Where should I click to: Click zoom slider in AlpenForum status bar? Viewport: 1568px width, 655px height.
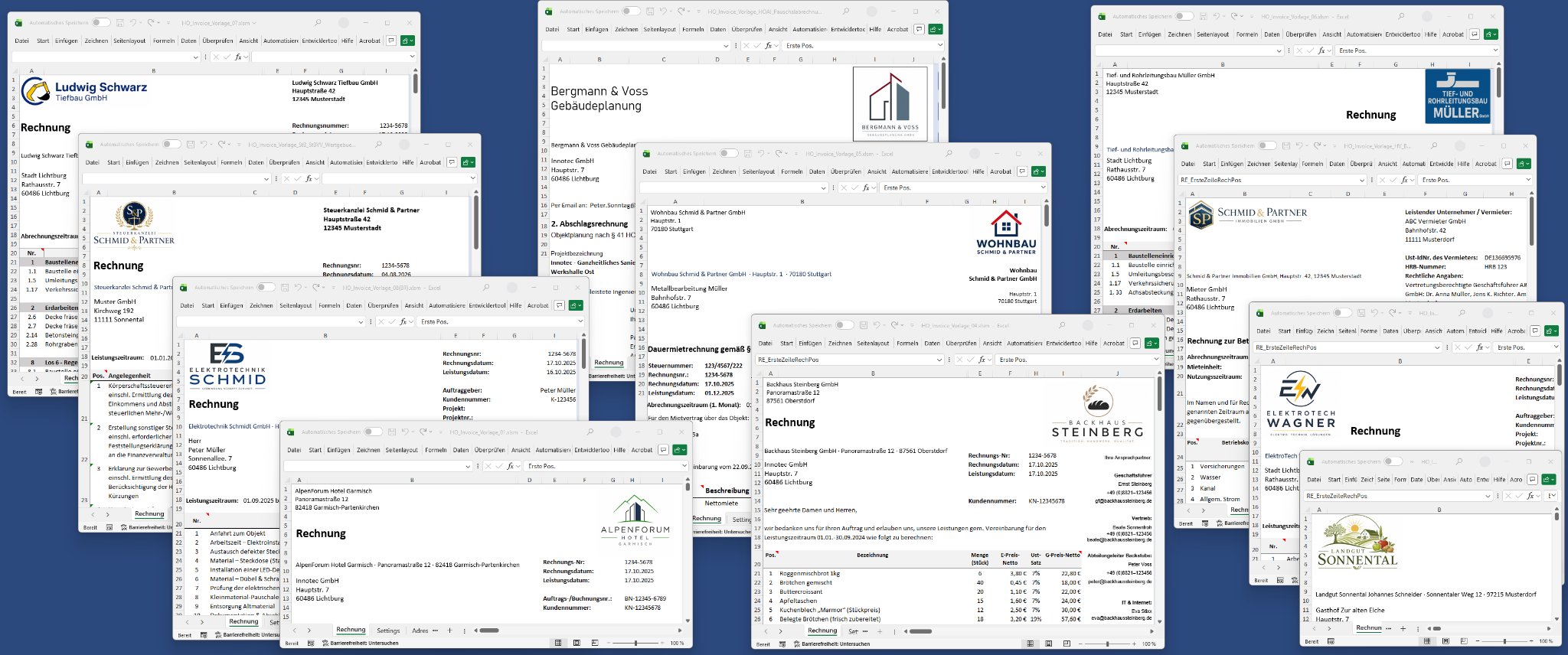635,643
